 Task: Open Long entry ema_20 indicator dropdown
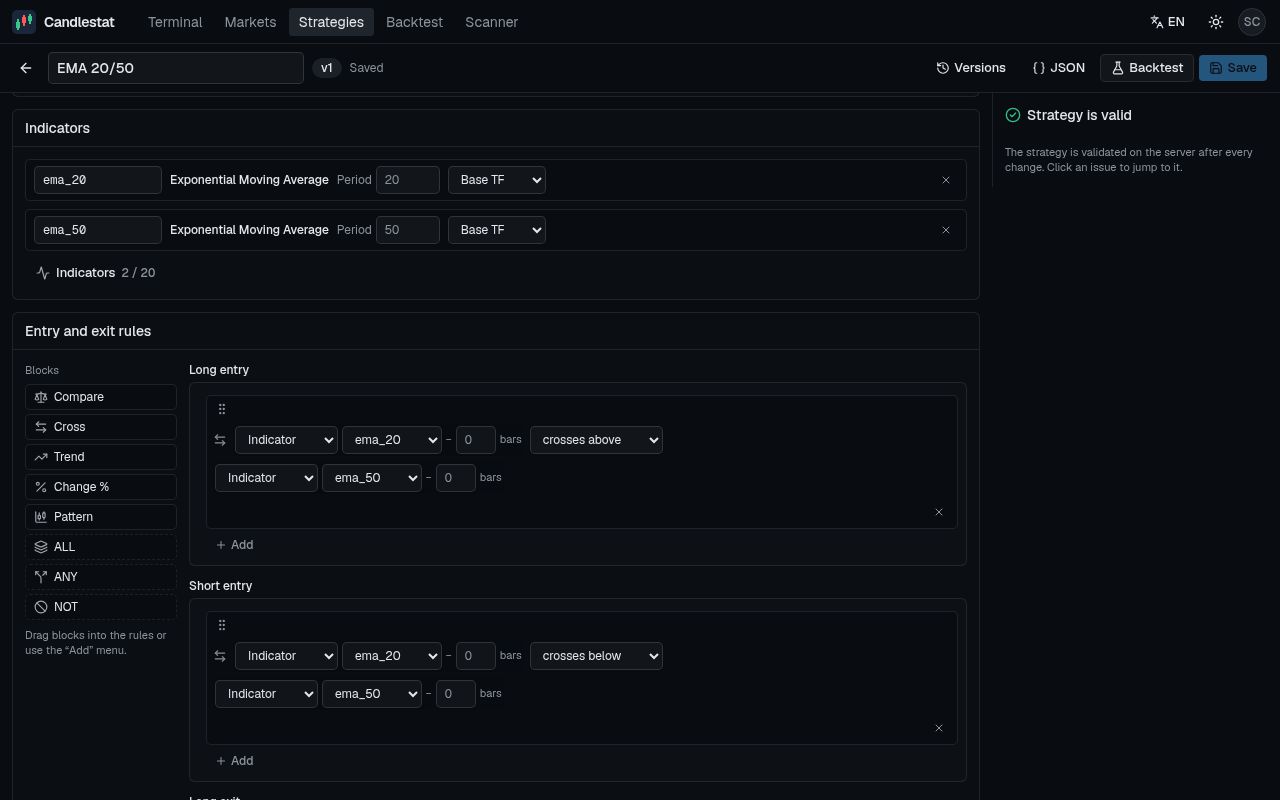tap(392, 440)
